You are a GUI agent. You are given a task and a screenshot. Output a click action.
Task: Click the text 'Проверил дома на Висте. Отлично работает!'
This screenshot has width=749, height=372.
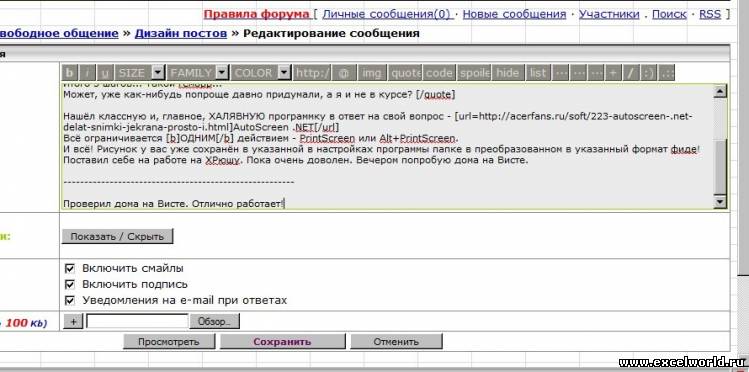(174, 204)
